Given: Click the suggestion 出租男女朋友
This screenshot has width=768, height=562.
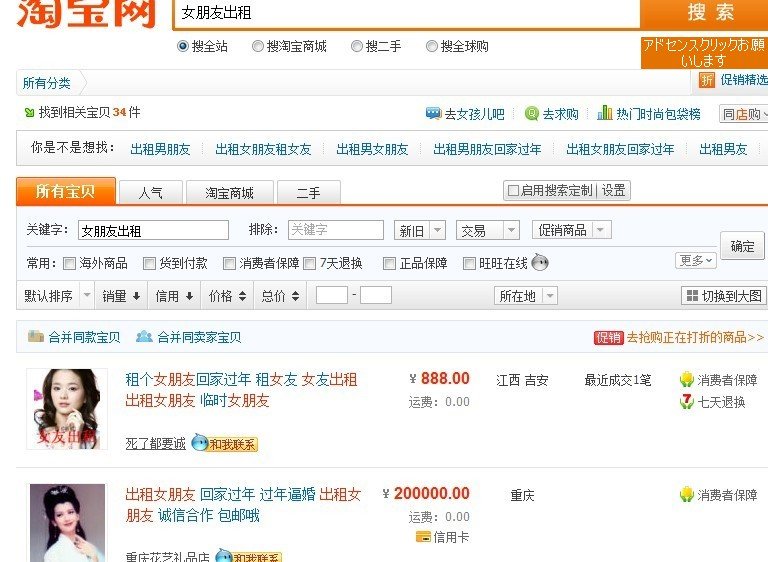Looking at the screenshot, I should point(372,149).
